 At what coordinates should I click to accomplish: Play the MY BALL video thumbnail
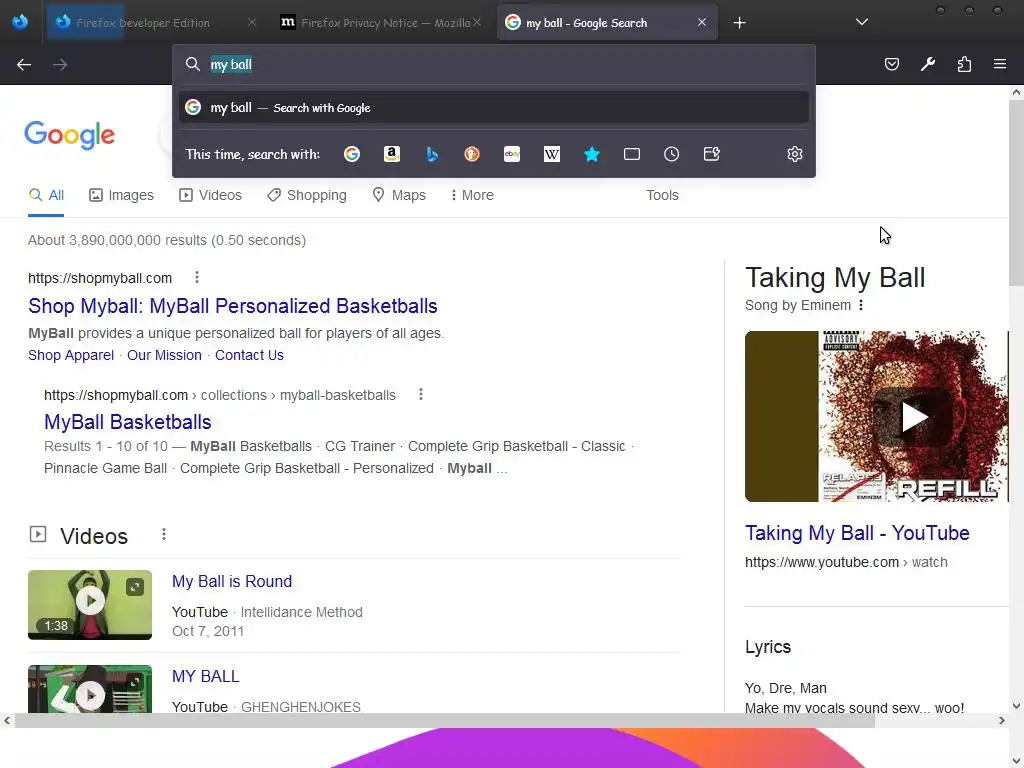tap(90, 690)
